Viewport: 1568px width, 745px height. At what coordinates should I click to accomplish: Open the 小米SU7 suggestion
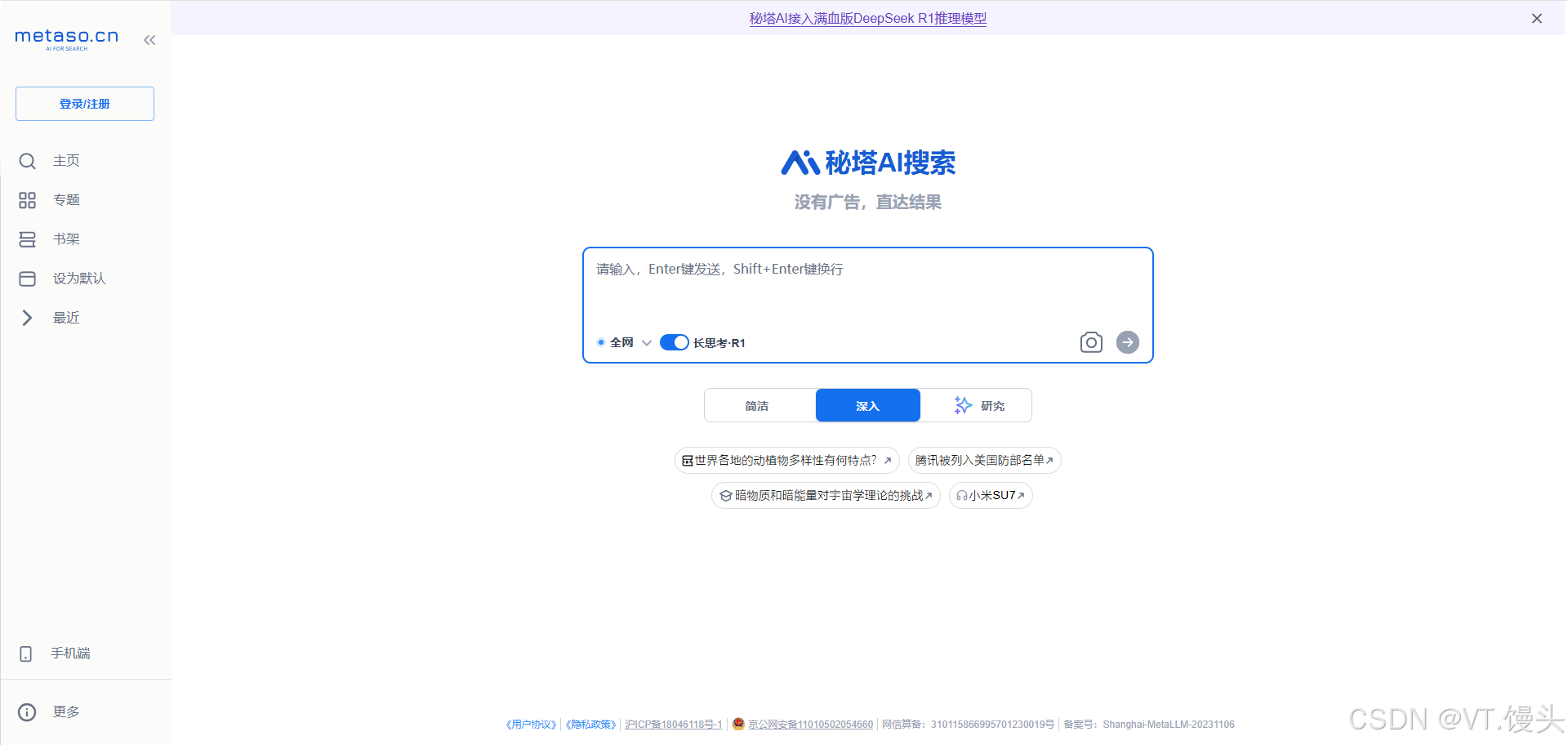tap(991, 495)
